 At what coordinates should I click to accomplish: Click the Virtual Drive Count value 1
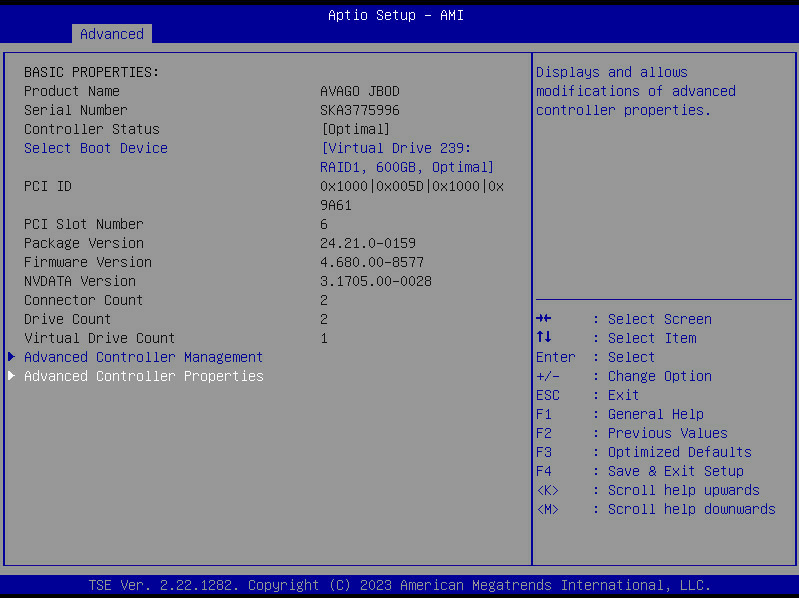[324, 338]
